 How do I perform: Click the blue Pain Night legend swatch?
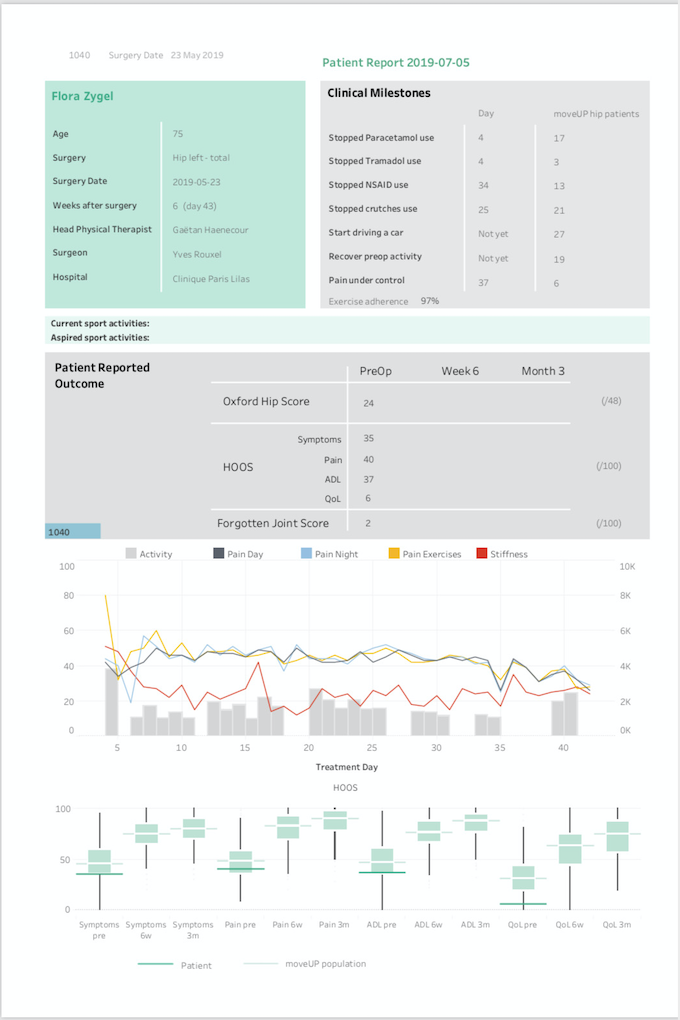click(x=306, y=554)
